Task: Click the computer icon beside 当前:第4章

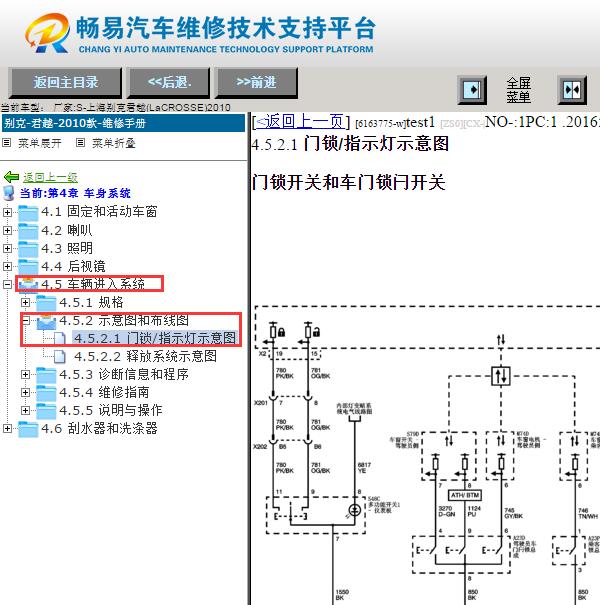Action: 9,193
